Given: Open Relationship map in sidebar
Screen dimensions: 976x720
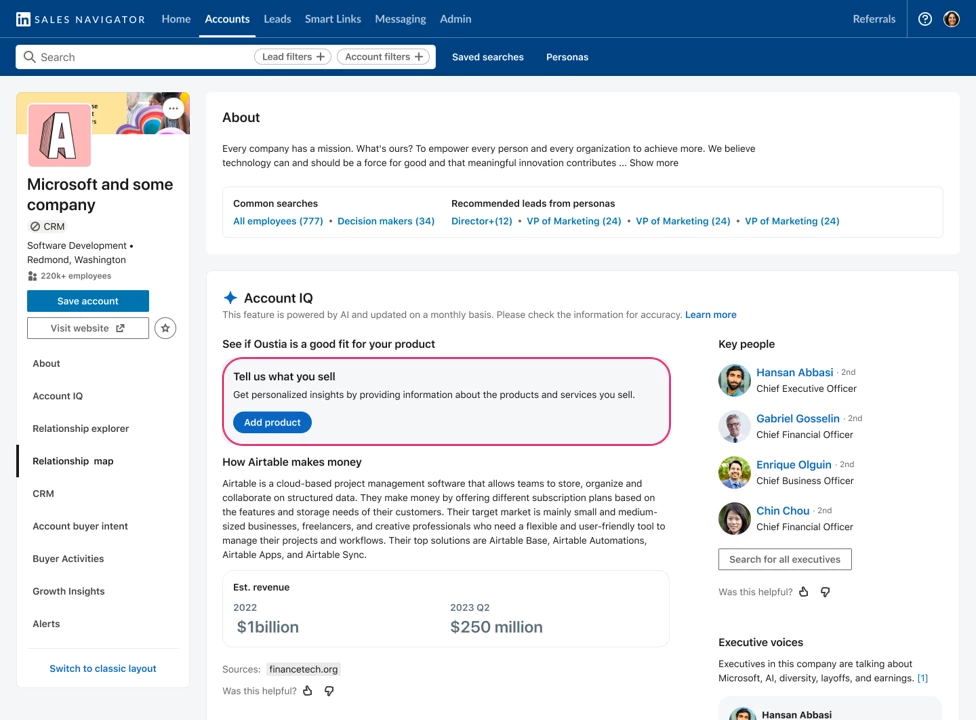Looking at the screenshot, I should (73, 461).
